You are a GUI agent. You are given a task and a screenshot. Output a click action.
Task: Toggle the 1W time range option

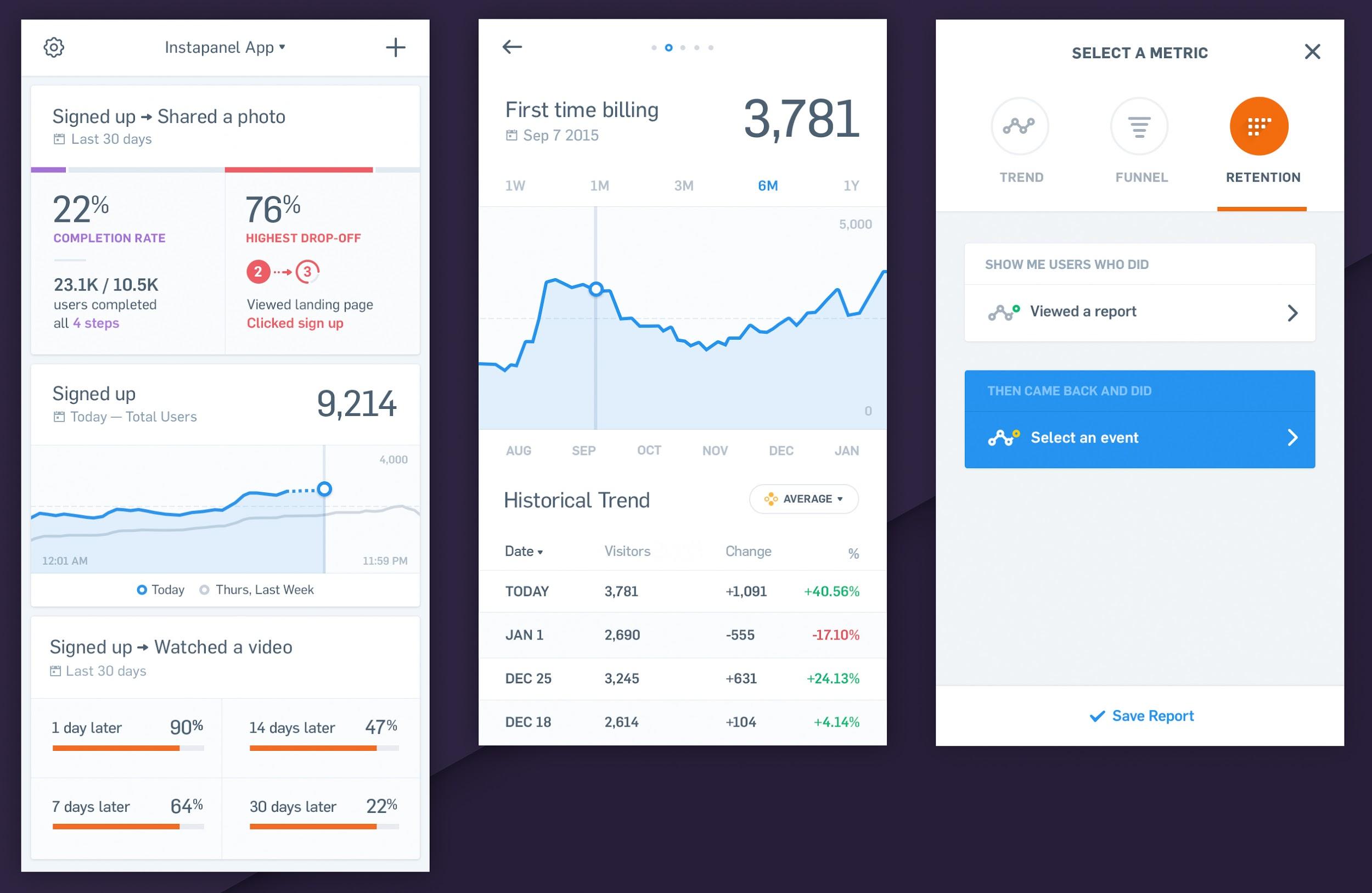517,186
